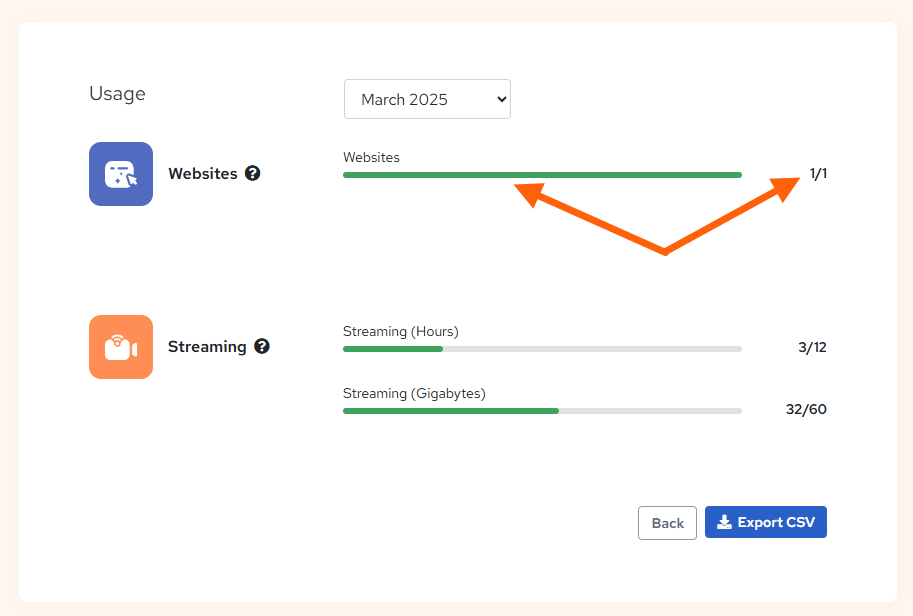The image size is (913, 616).
Task: Export usage data as CSV
Action: click(765, 521)
